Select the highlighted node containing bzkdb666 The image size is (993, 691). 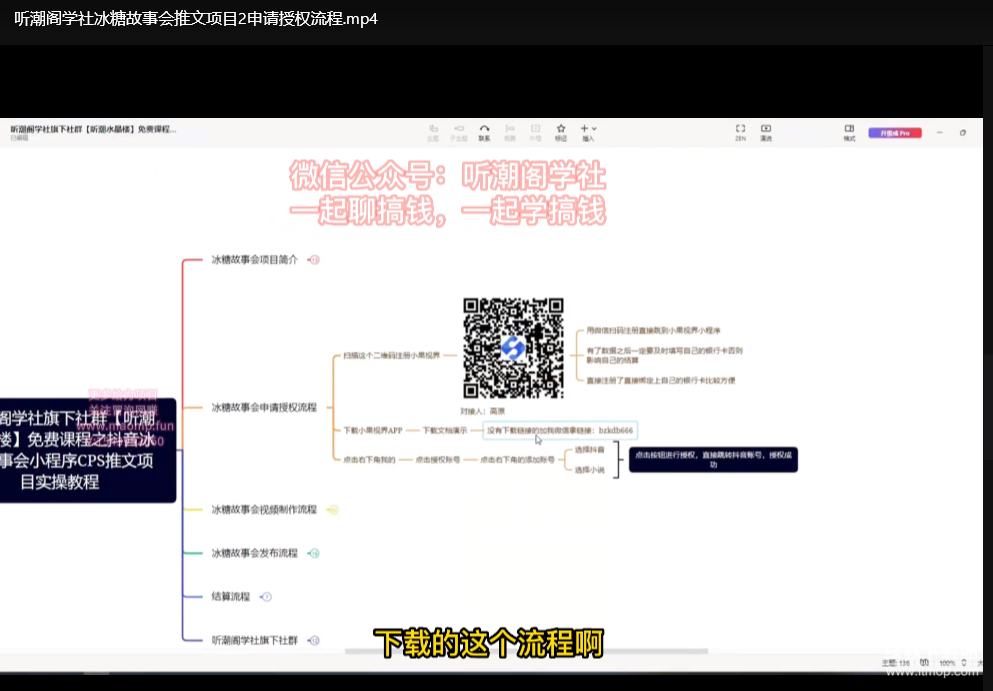click(x=560, y=430)
